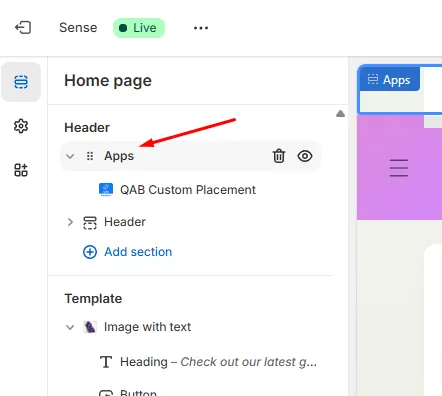Image resolution: width=442 pixels, height=396 pixels.
Task: Collapse the Image with text section
Action: (70, 327)
